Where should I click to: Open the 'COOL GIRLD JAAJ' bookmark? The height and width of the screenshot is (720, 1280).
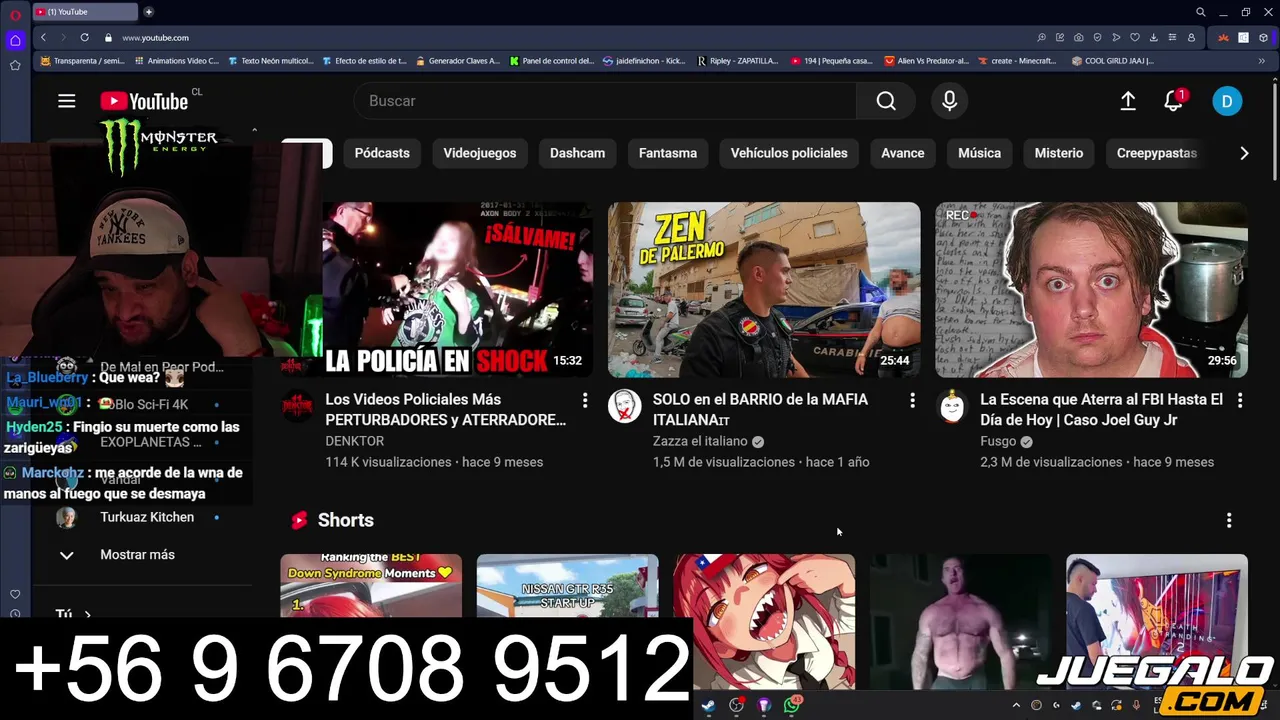(x=1113, y=61)
